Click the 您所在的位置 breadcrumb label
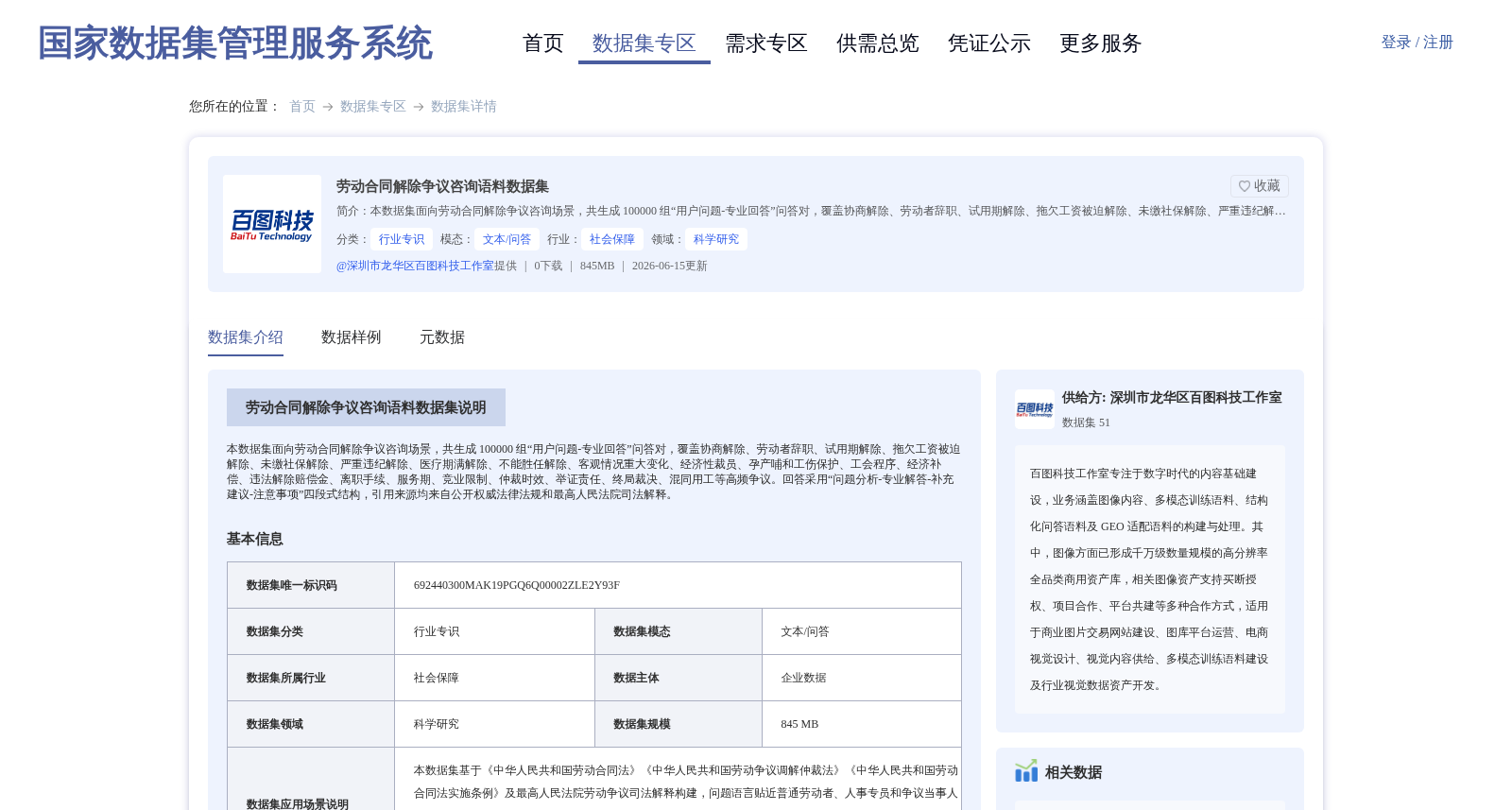The height and width of the screenshot is (810, 1512). [234, 107]
